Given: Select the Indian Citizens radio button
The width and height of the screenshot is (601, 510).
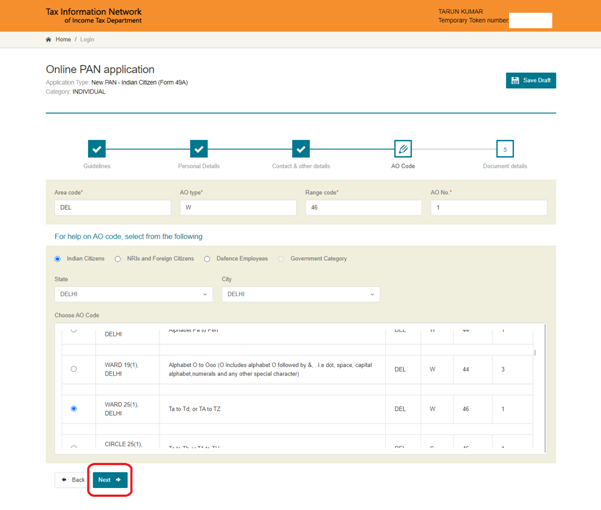Looking at the screenshot, I should [x=58, y=259].
